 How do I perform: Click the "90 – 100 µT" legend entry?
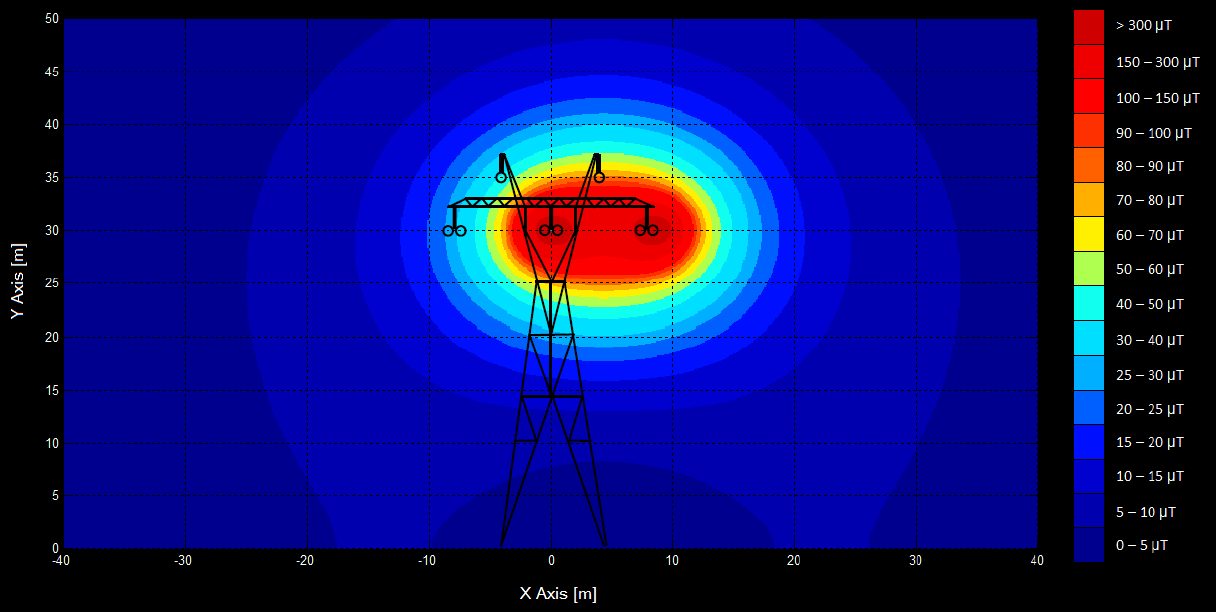pyautogui.click(x=1089, y=132)
